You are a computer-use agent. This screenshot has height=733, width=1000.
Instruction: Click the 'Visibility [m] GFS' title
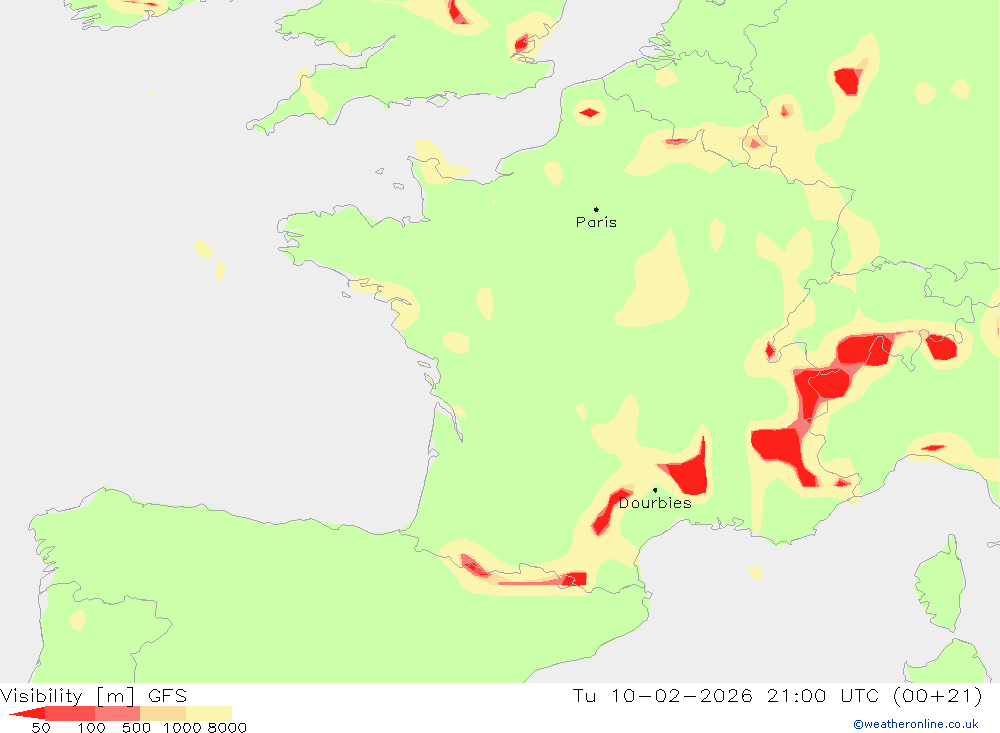click(x=94, y=695)
